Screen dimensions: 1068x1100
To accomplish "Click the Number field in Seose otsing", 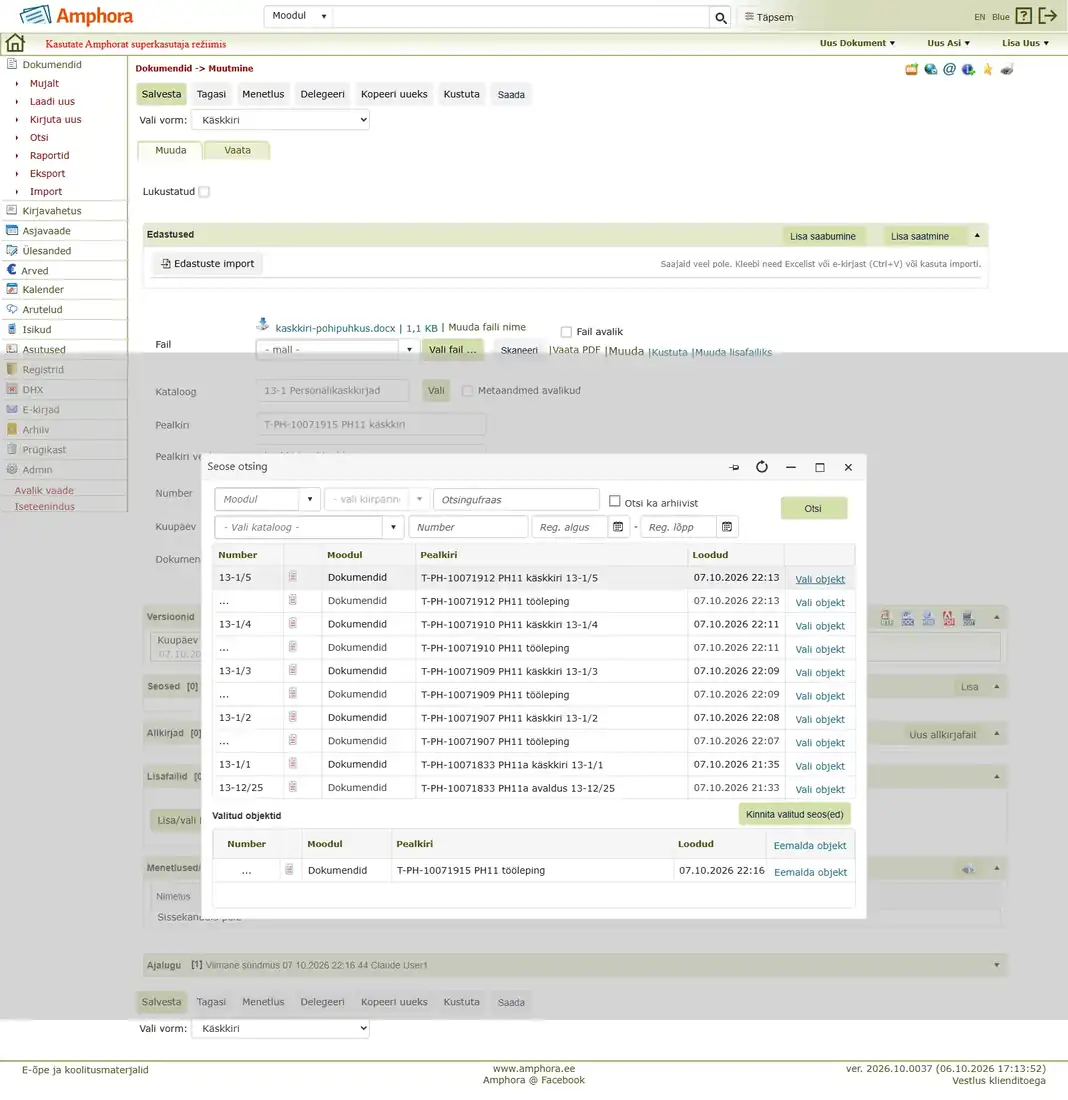I will [x=468, y=527].
